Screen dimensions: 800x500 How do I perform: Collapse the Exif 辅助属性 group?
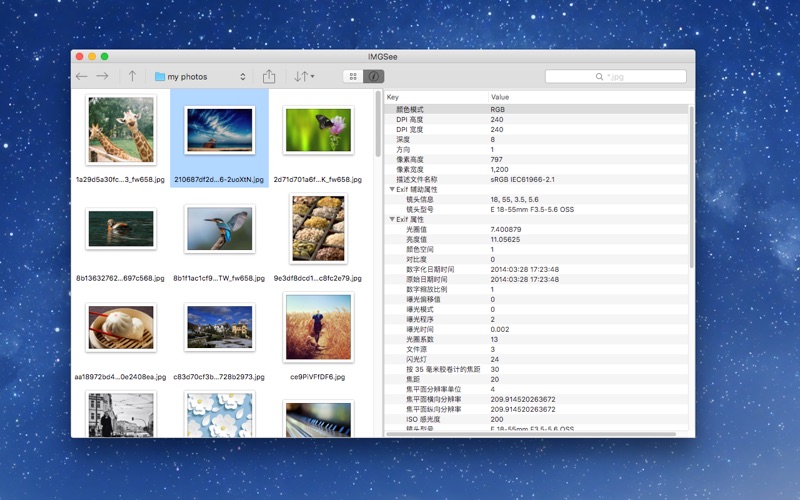pyautogui.click(x=392, y=189)
